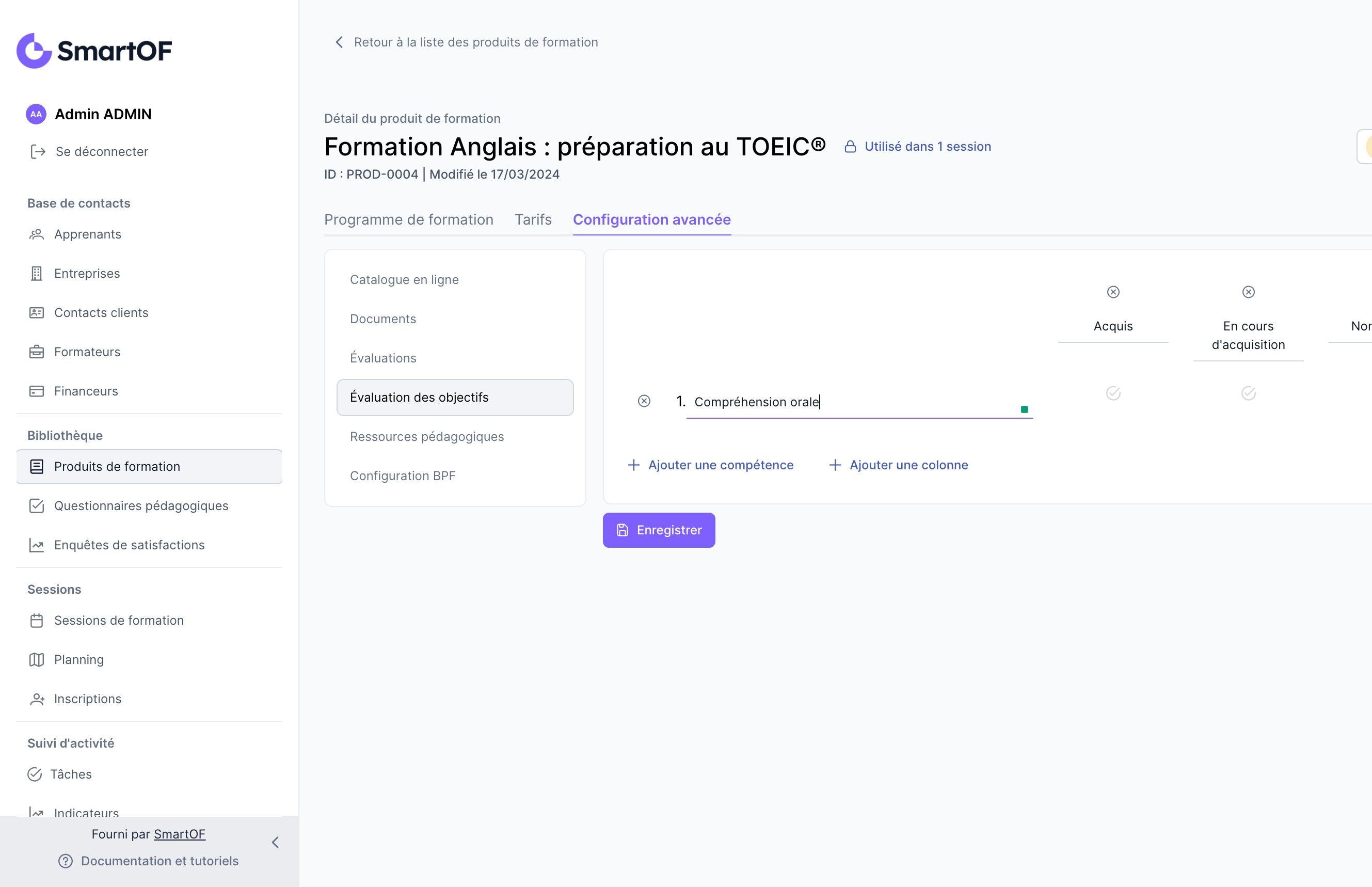Open Ressources pédagogiques in the configuration menu
1372x887 pixels.
427,437
